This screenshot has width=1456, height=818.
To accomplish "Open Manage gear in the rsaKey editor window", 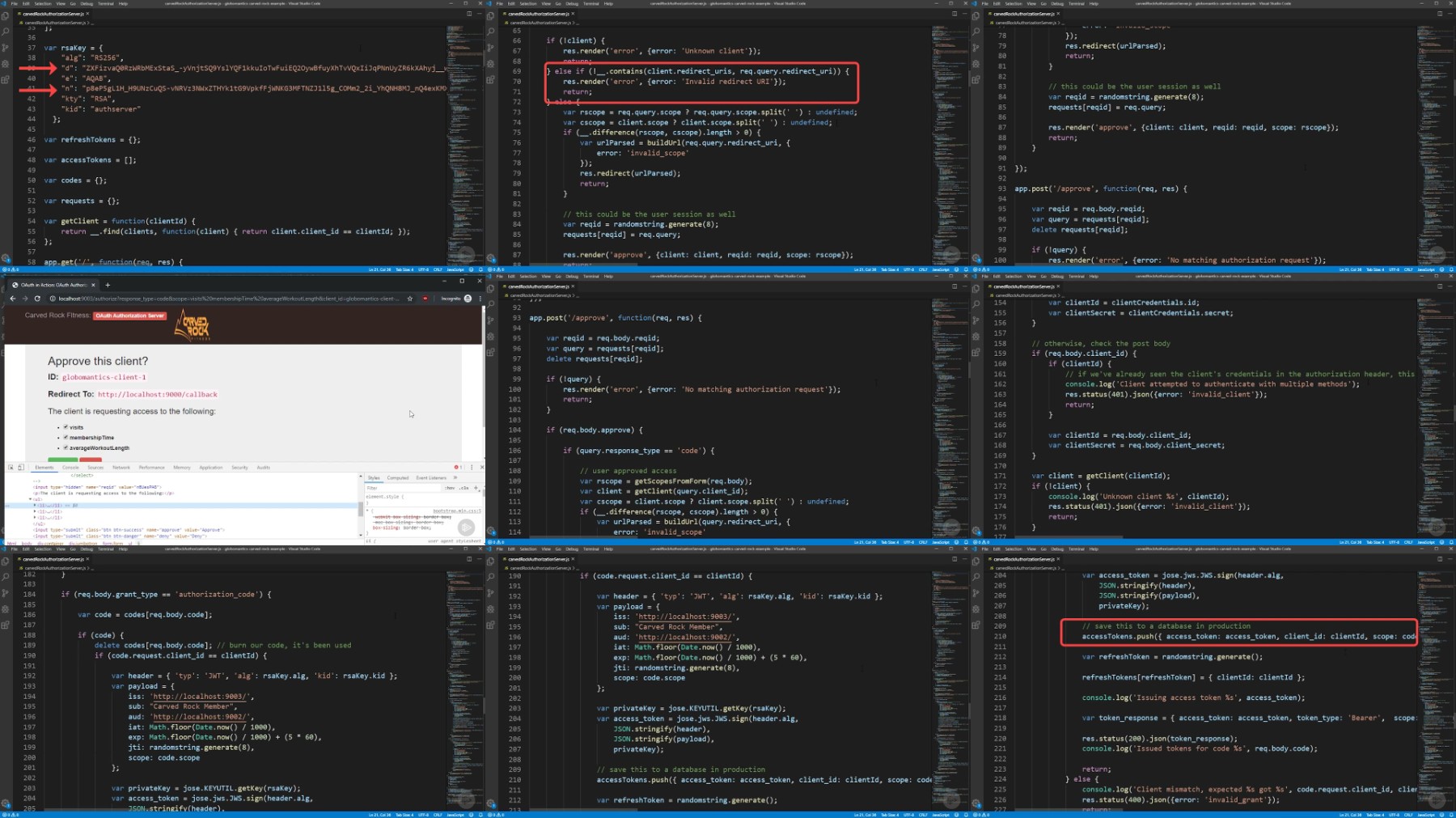I will click(6, 259).
